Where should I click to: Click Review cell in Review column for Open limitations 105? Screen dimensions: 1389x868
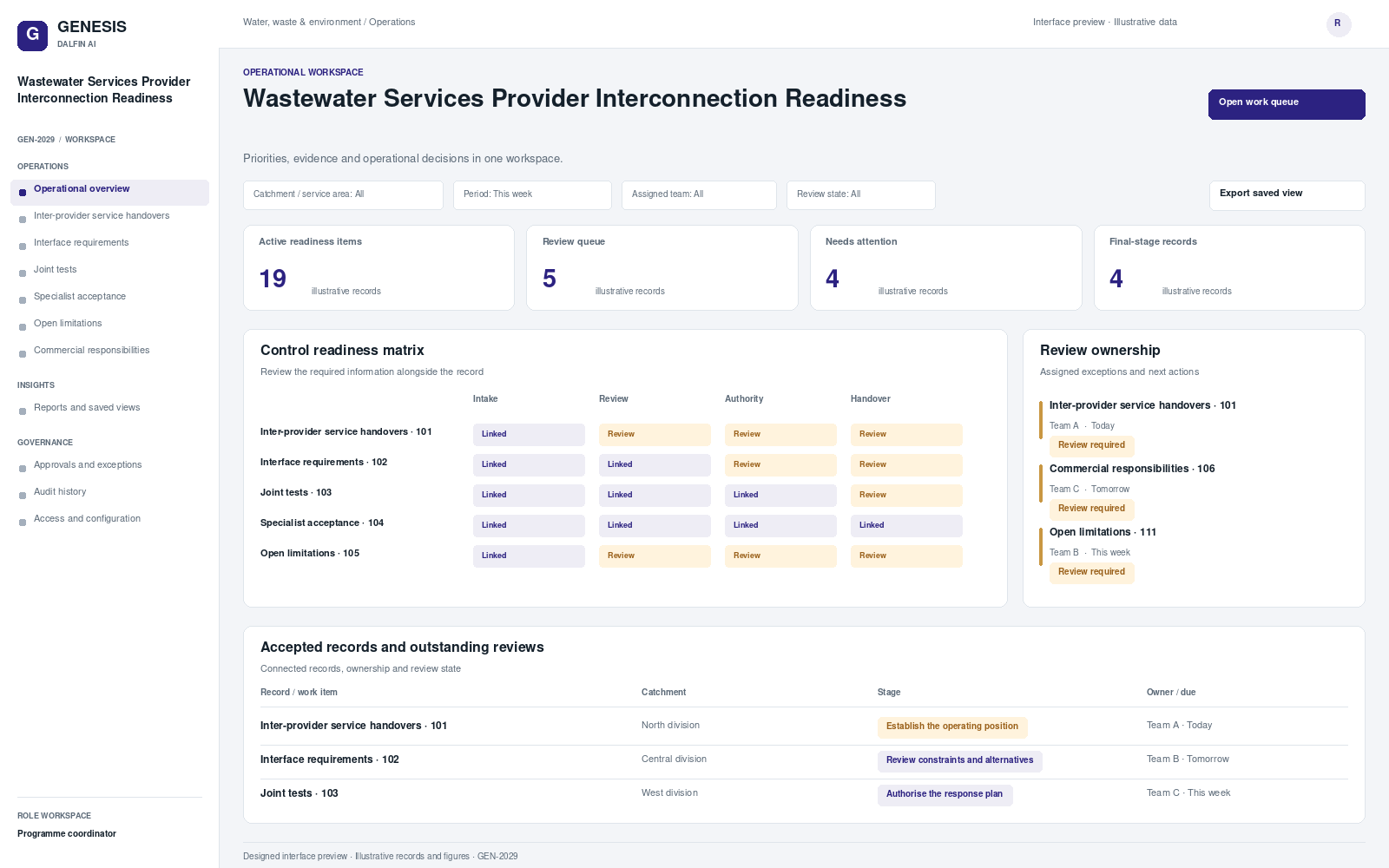(655, 556)
